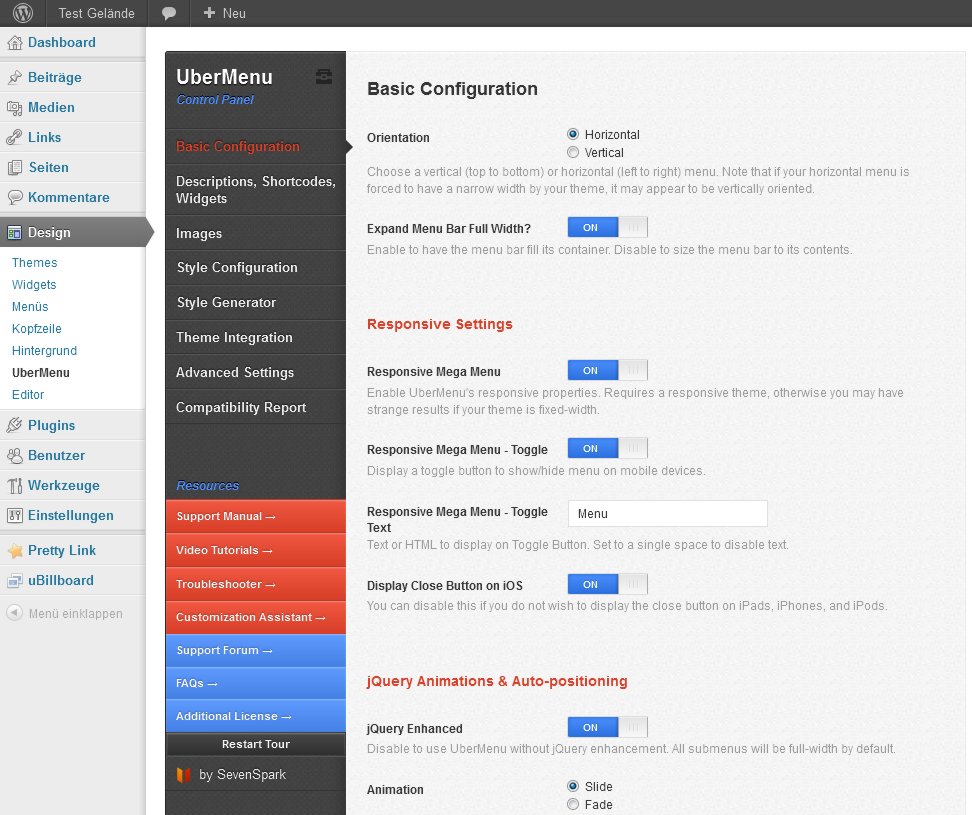Screen dimensions: 972x815
Task: Toggle Responsive Mega Menu - Toggle switch
Action: click(x=608, y=448)
